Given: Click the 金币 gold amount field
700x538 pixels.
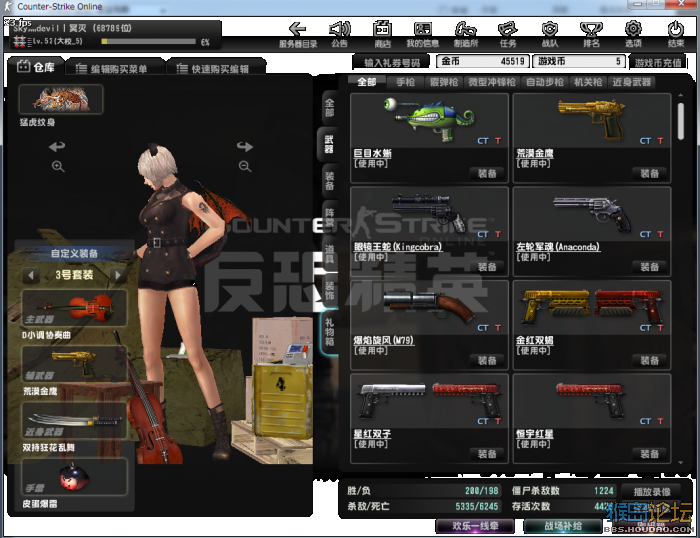Looking at the screenshot, I should (483, 61).
